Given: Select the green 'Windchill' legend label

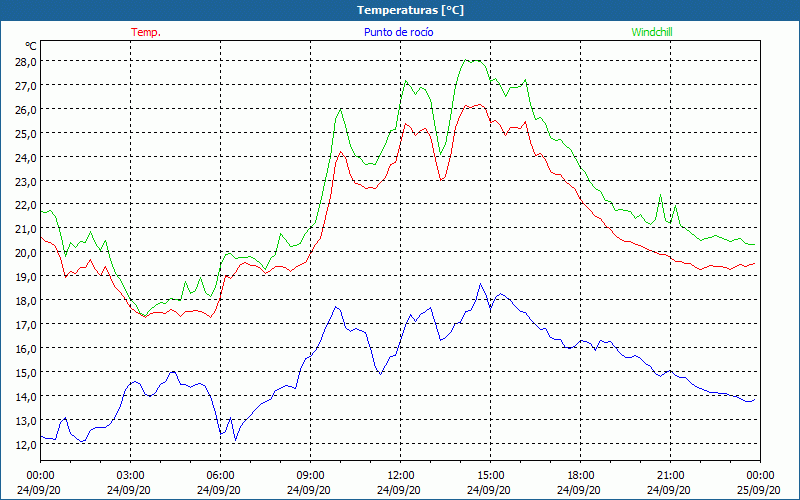Looking at the screenshot, I should click(x=652, y=32).
